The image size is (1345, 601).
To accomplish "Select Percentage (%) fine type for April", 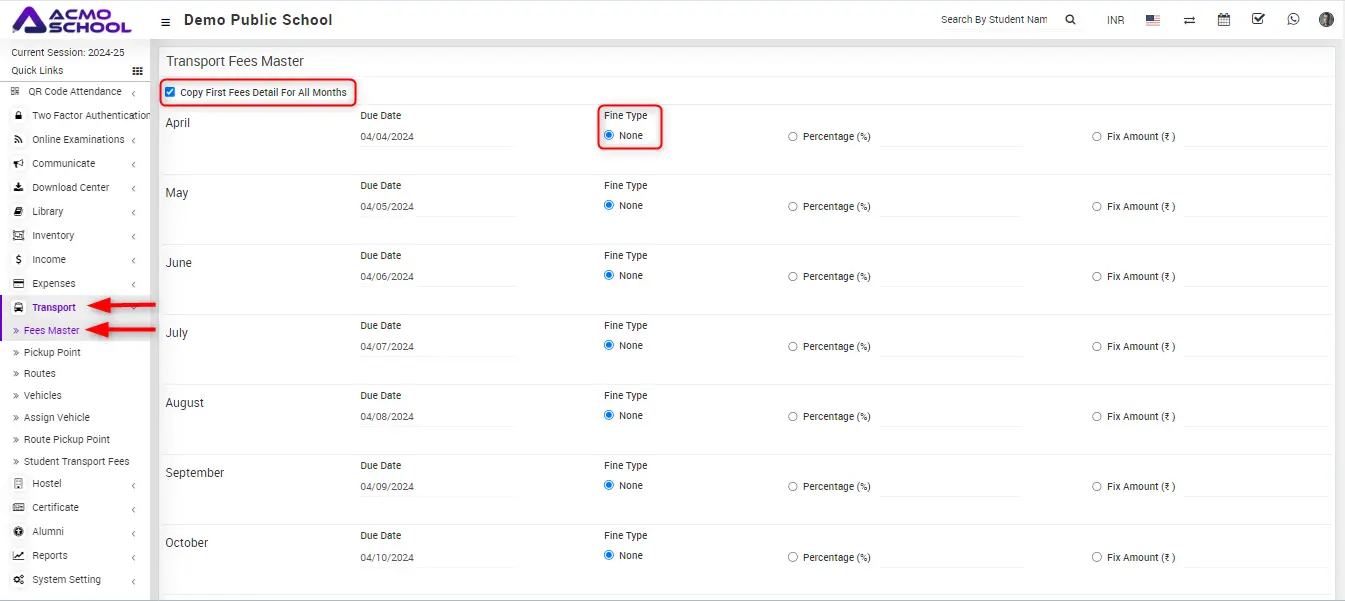I will (x=793, y=137).
